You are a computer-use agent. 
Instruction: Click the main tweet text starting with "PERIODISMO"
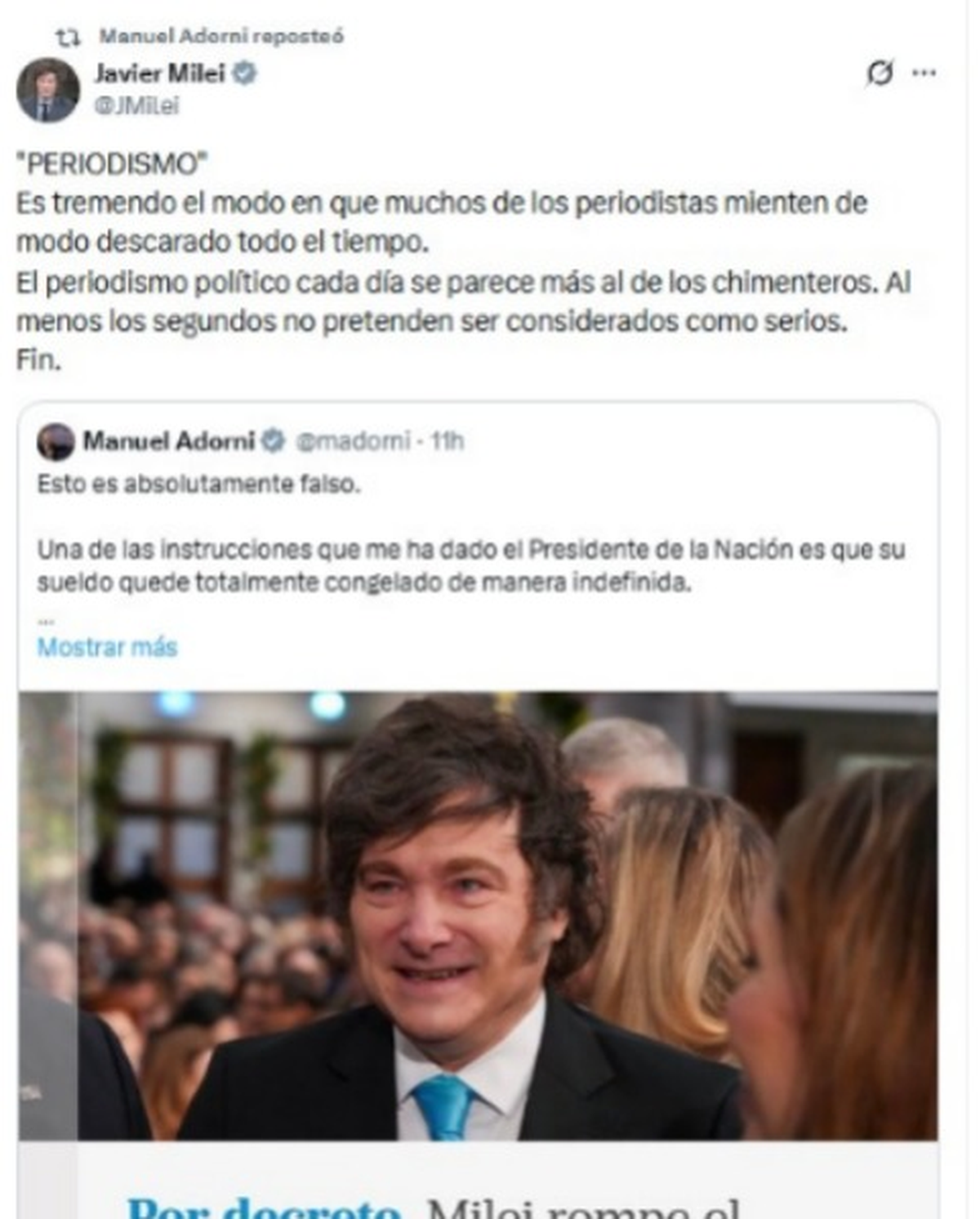pyautogui.click(x=463, y=261)
